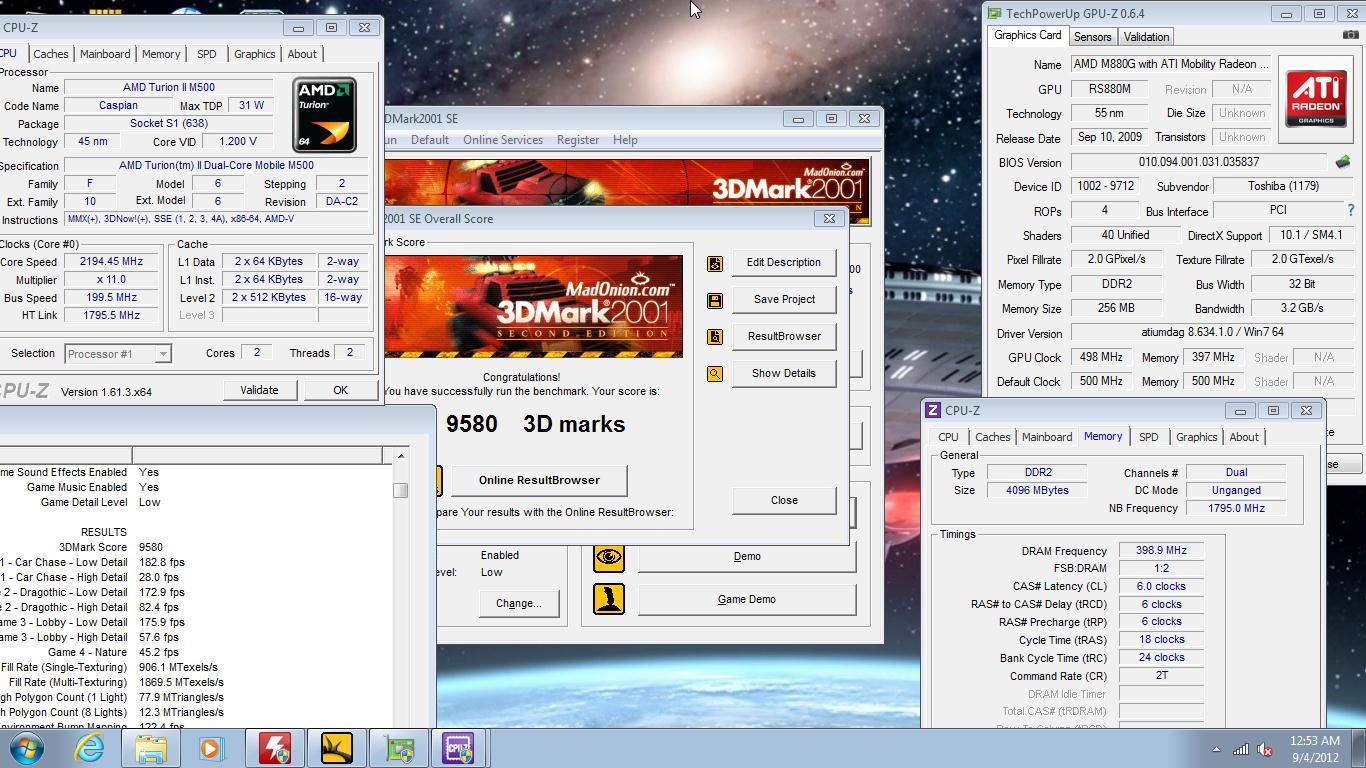Open Windows Media Player from the taskbar
Screen dimensions: 1366x768
coord(211,748)
